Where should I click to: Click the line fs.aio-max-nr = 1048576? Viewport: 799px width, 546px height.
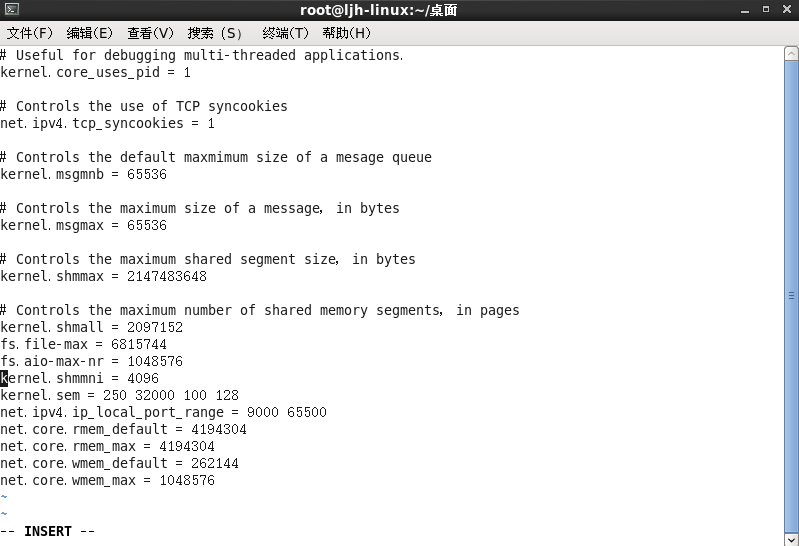point(92,361)
